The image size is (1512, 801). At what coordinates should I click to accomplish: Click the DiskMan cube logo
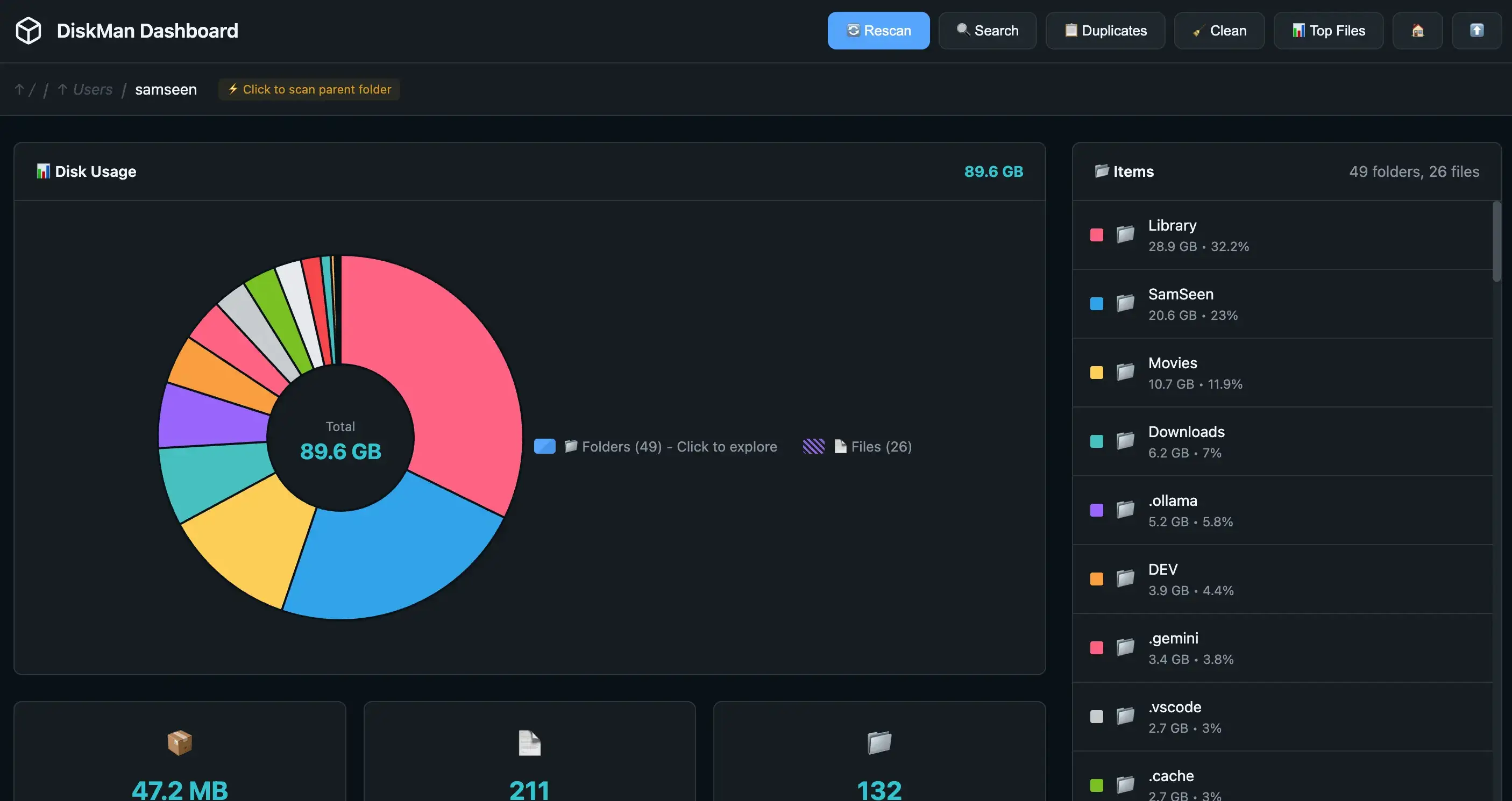click(x=28, y=30)
